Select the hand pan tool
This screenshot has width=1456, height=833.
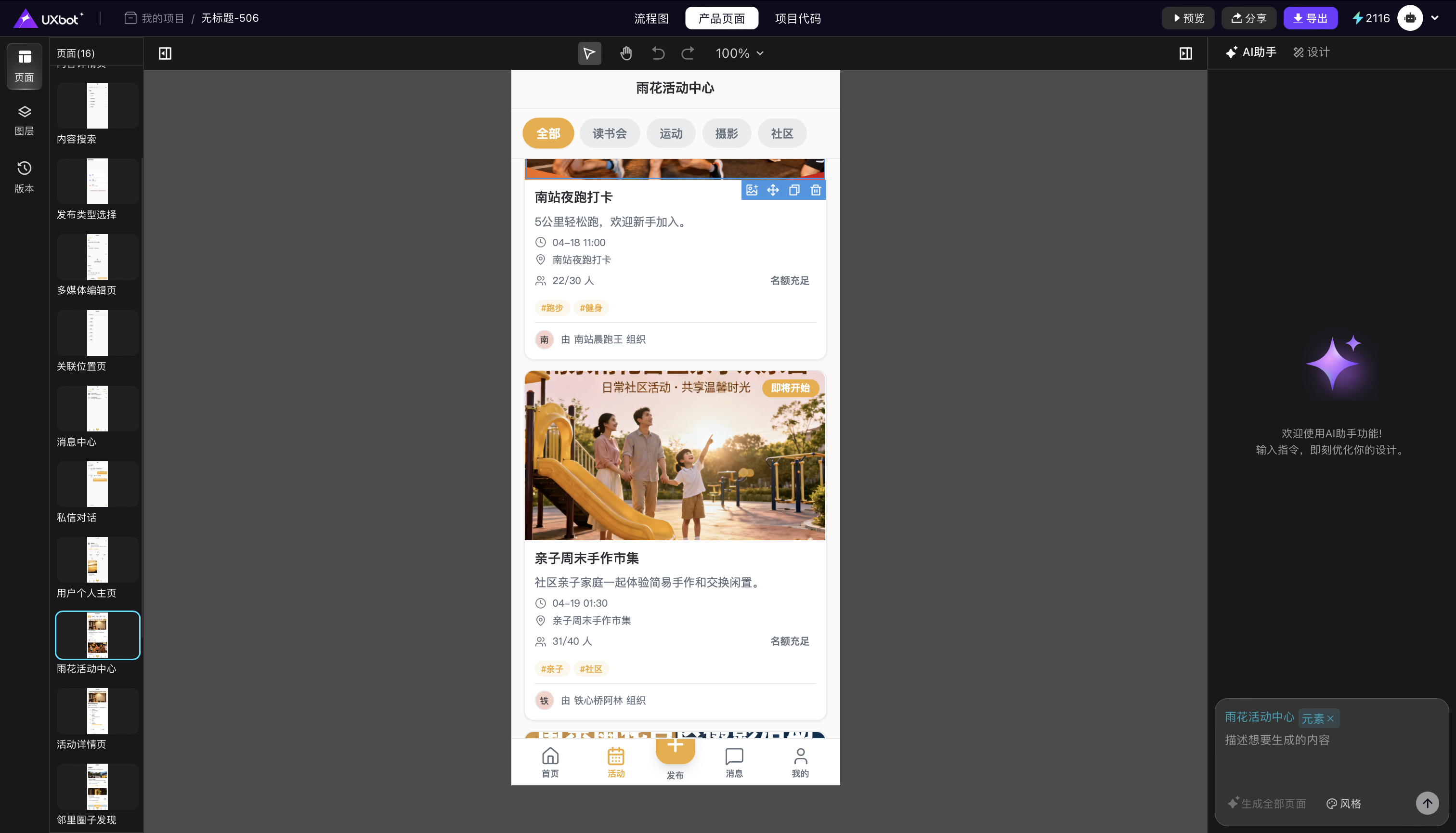[x=626, y=53]
